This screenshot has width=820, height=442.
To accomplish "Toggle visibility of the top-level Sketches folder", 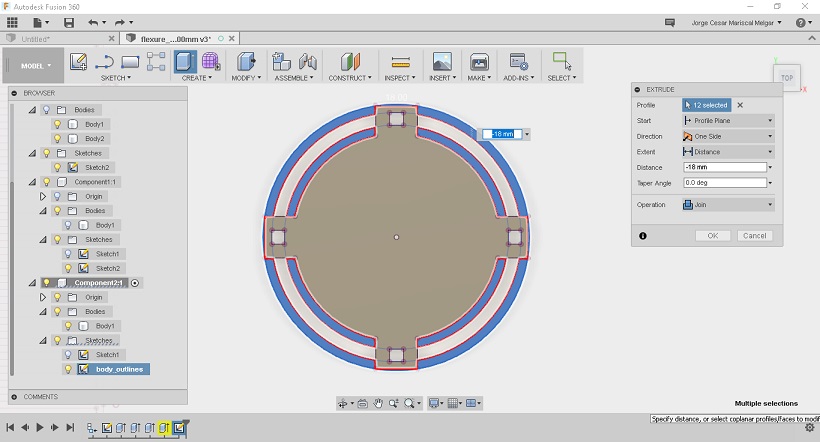I will coord(47,153).
